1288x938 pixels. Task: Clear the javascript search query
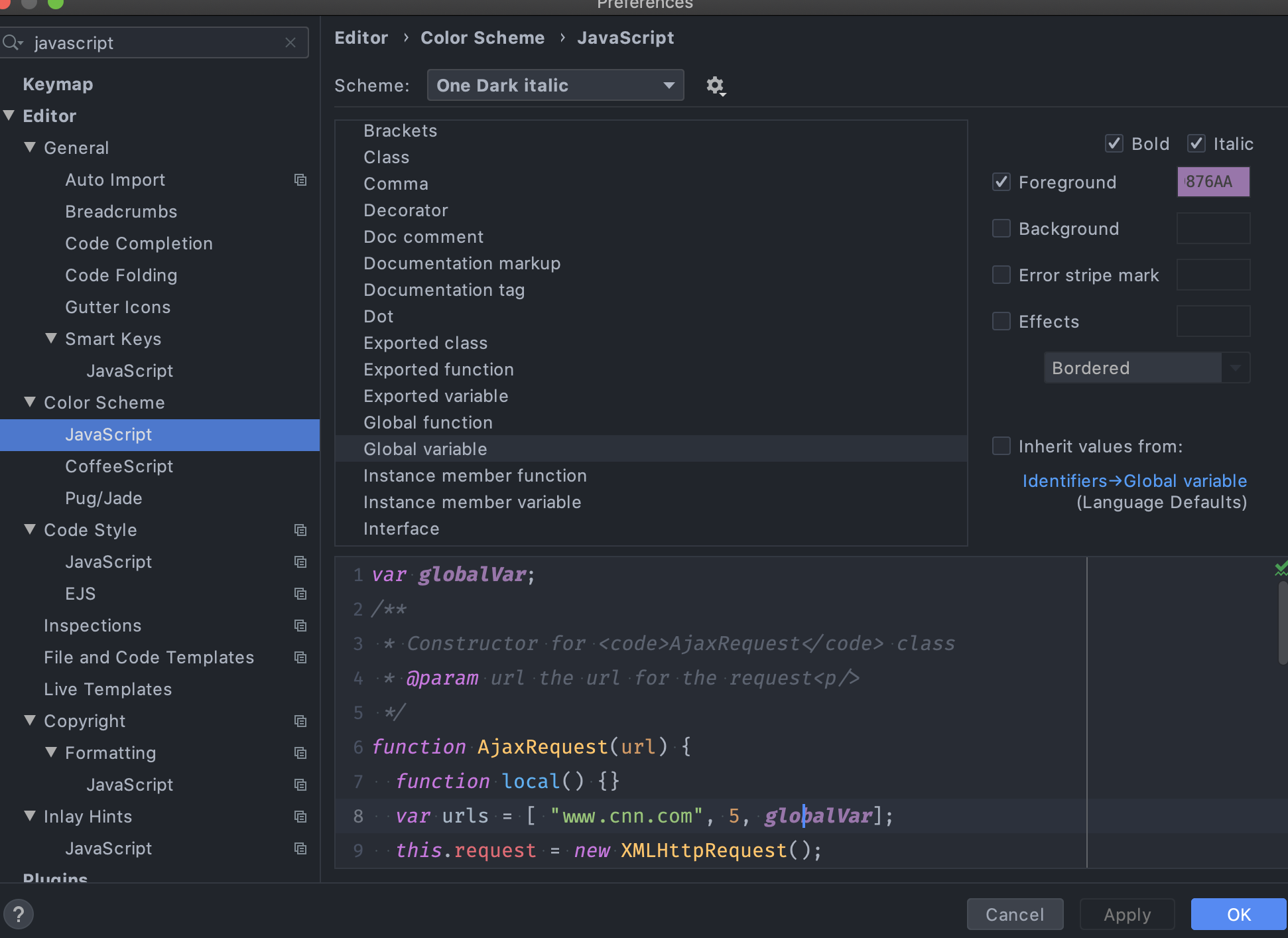pyautogui.click(x=290, y=42)
